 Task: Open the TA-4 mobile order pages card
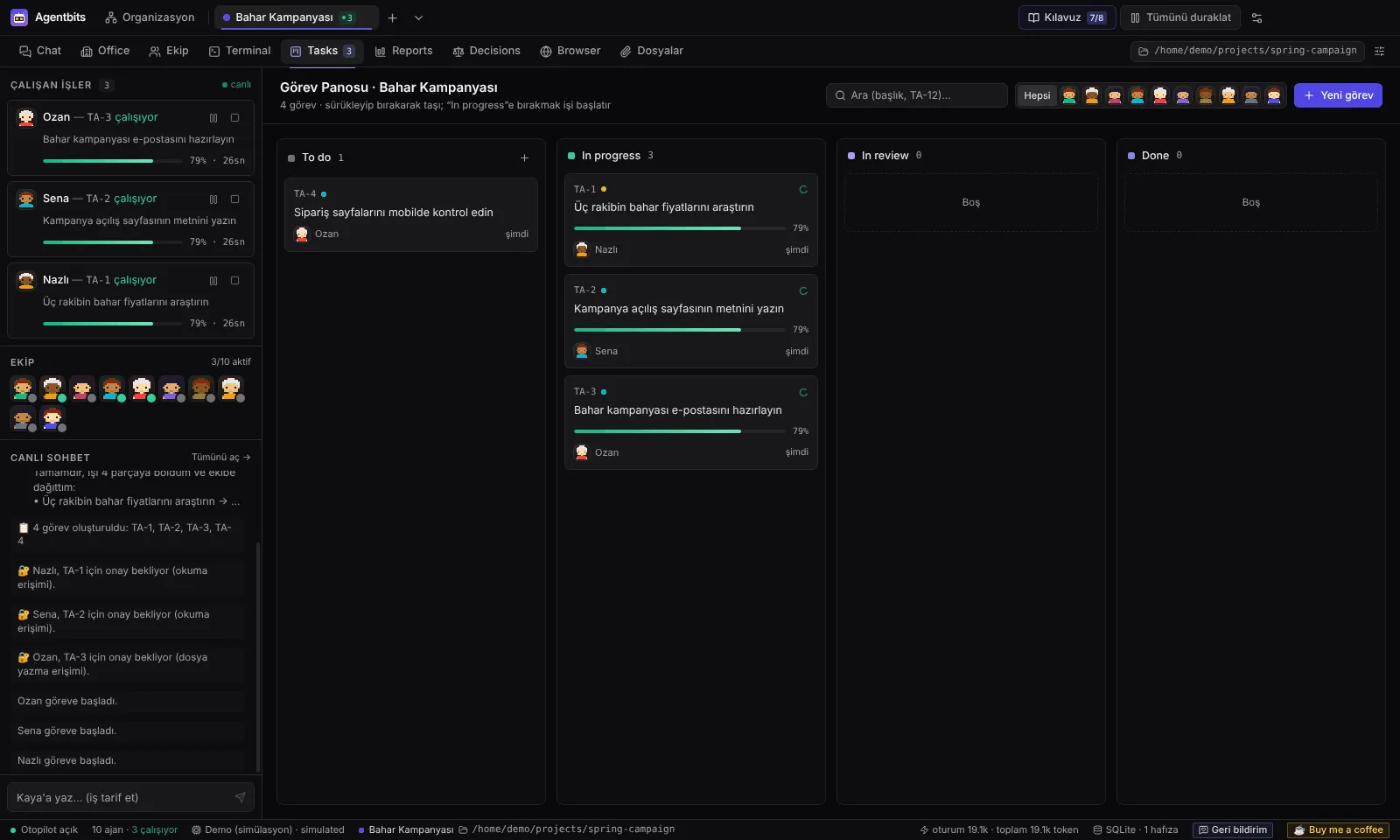coord(411,214)
